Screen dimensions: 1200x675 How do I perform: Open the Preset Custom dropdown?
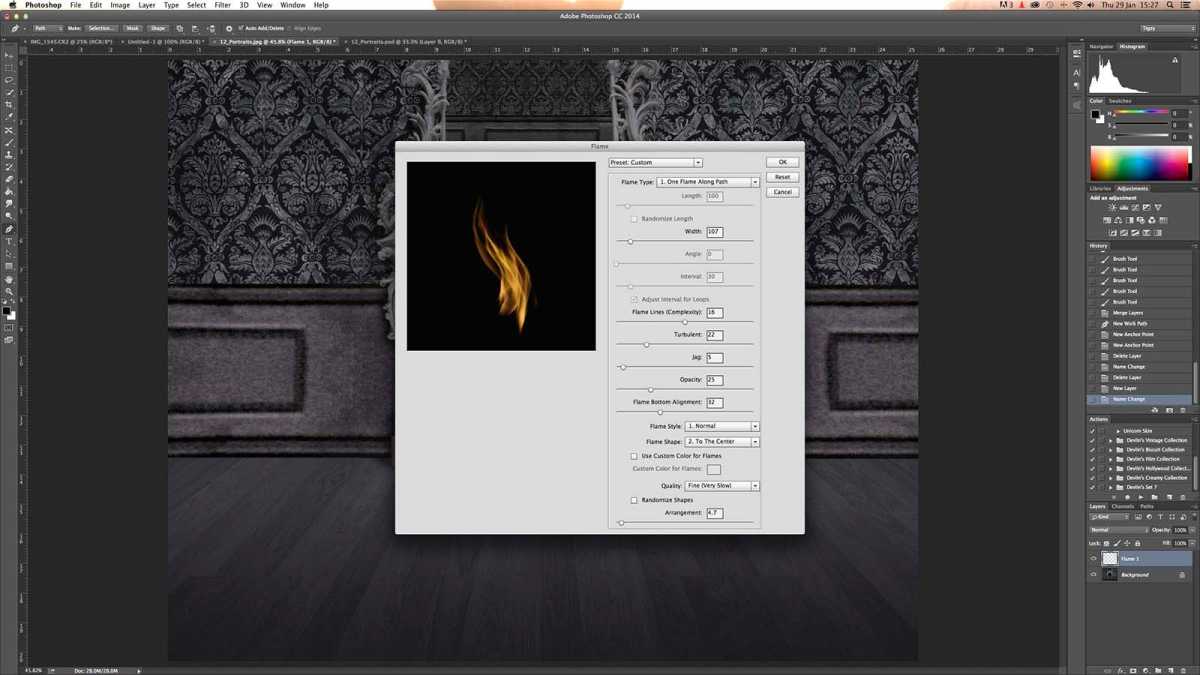pos(656,162)
